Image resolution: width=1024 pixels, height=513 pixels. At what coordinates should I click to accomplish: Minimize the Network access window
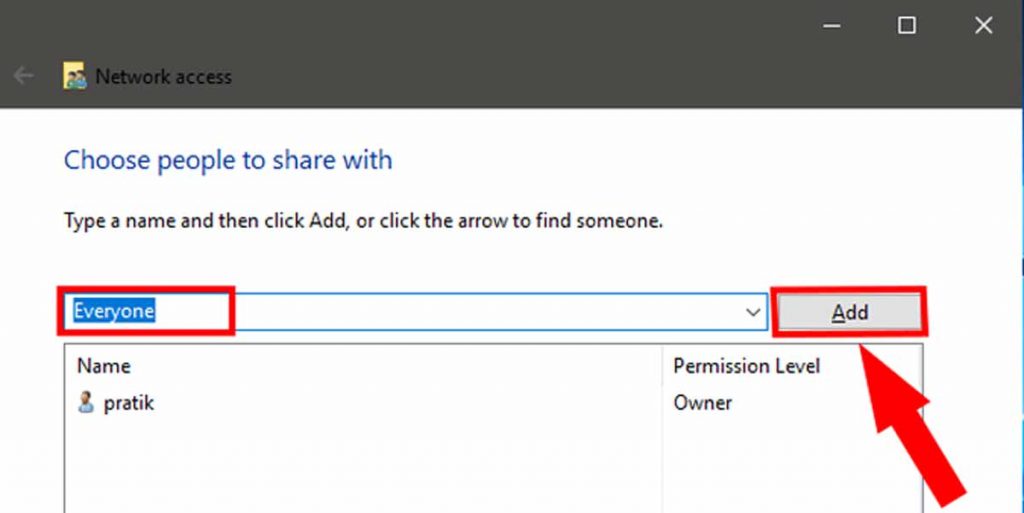tap(831, 25)
